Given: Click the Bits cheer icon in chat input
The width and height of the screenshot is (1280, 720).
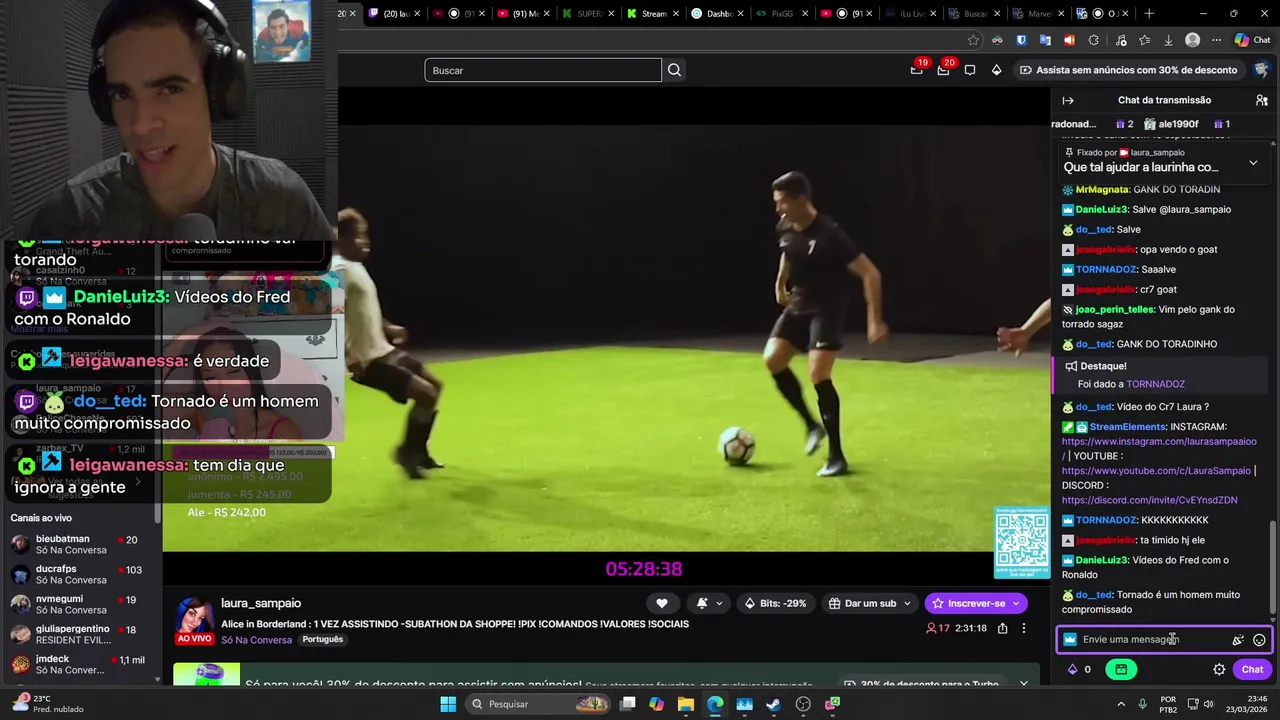Looking at the screenshot, I should tap(1238, 640).
